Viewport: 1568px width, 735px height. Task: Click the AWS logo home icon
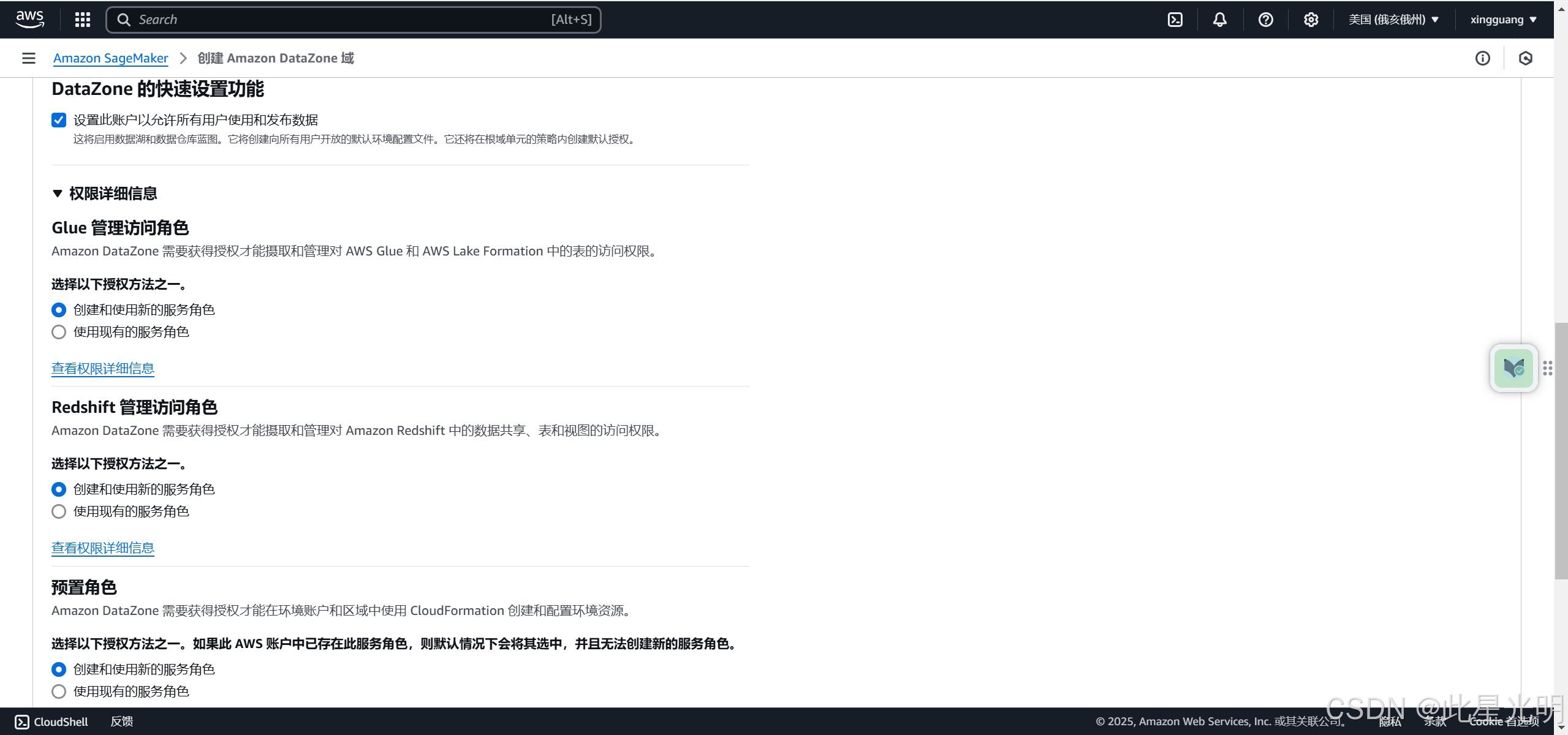point(29,20)
